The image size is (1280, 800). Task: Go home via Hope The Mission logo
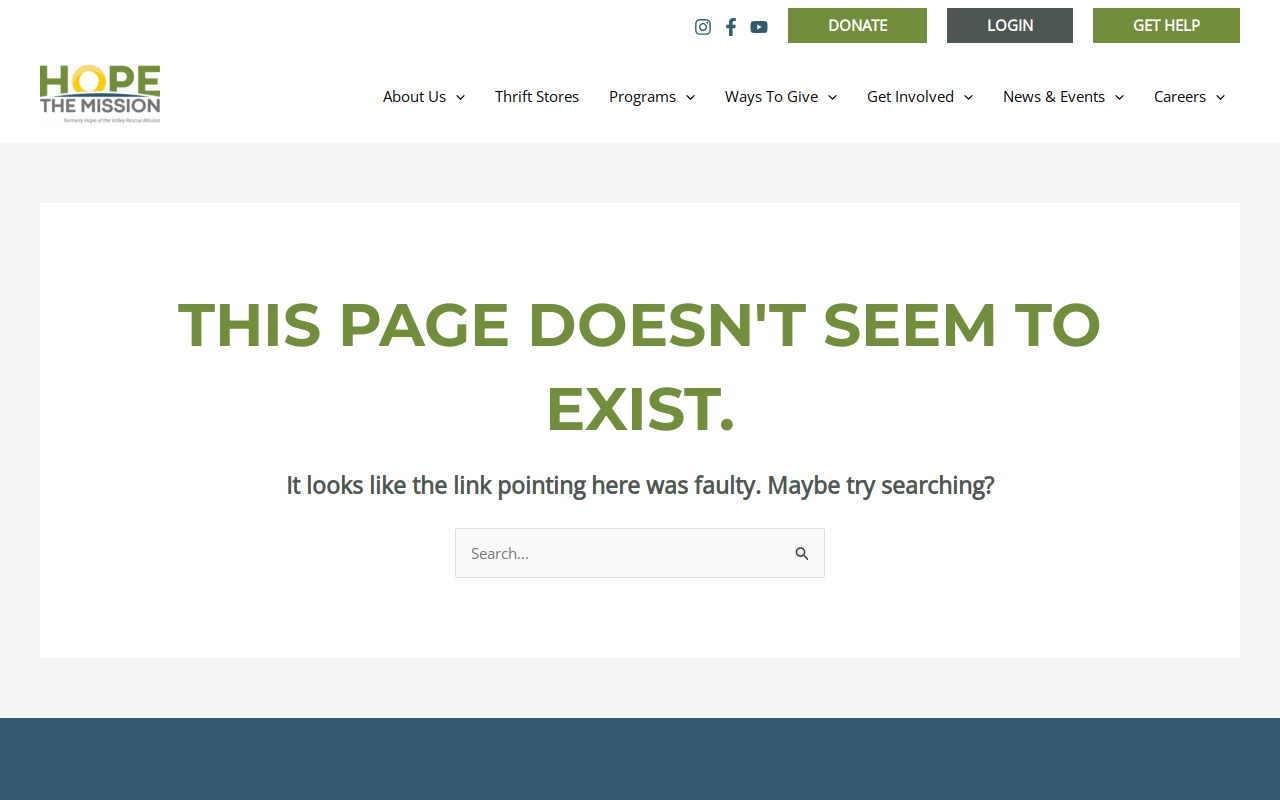click(100, 94)
